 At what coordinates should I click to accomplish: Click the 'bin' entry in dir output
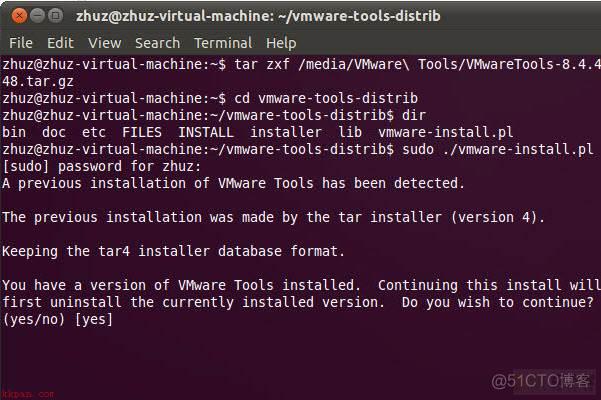tap(14, 132)
